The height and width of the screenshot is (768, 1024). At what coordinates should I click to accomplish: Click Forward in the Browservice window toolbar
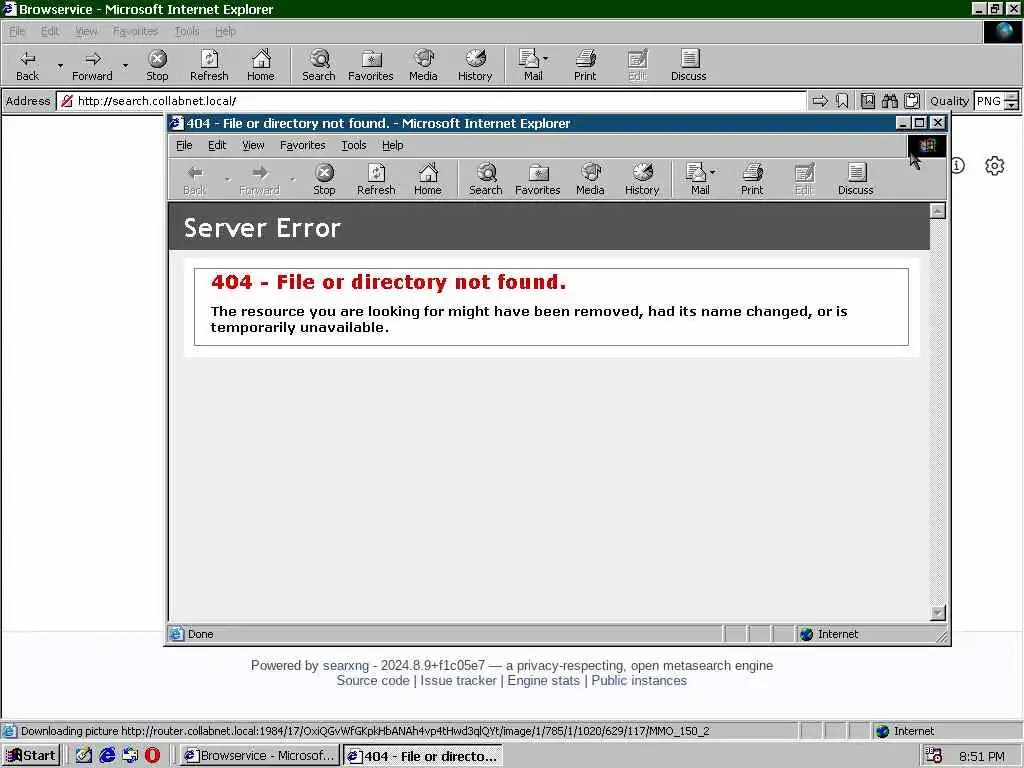[92, 65]
